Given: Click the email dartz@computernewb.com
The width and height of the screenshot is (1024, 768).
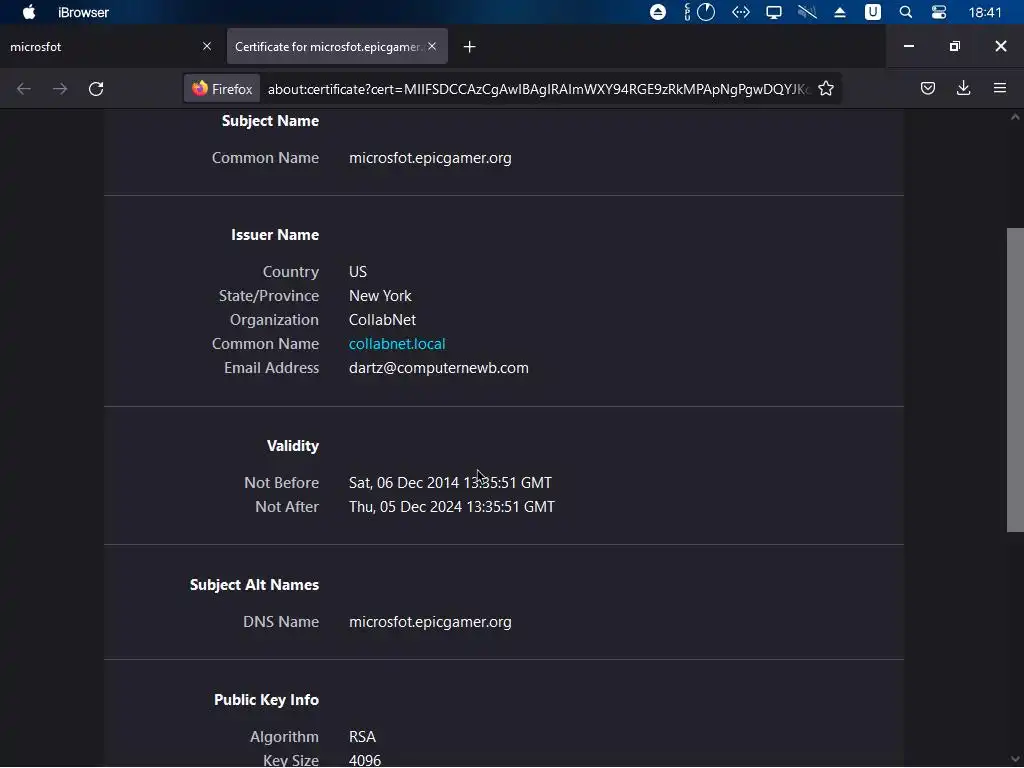Looking at the screenshot, I should [439, 368].
